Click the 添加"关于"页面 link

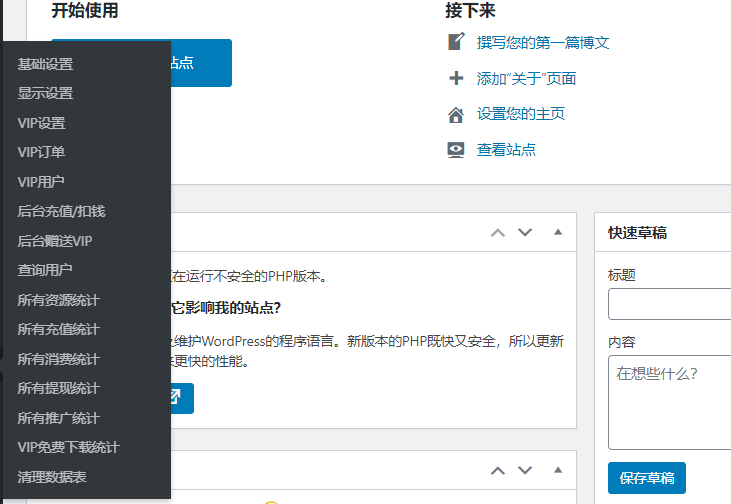point(526,78)
